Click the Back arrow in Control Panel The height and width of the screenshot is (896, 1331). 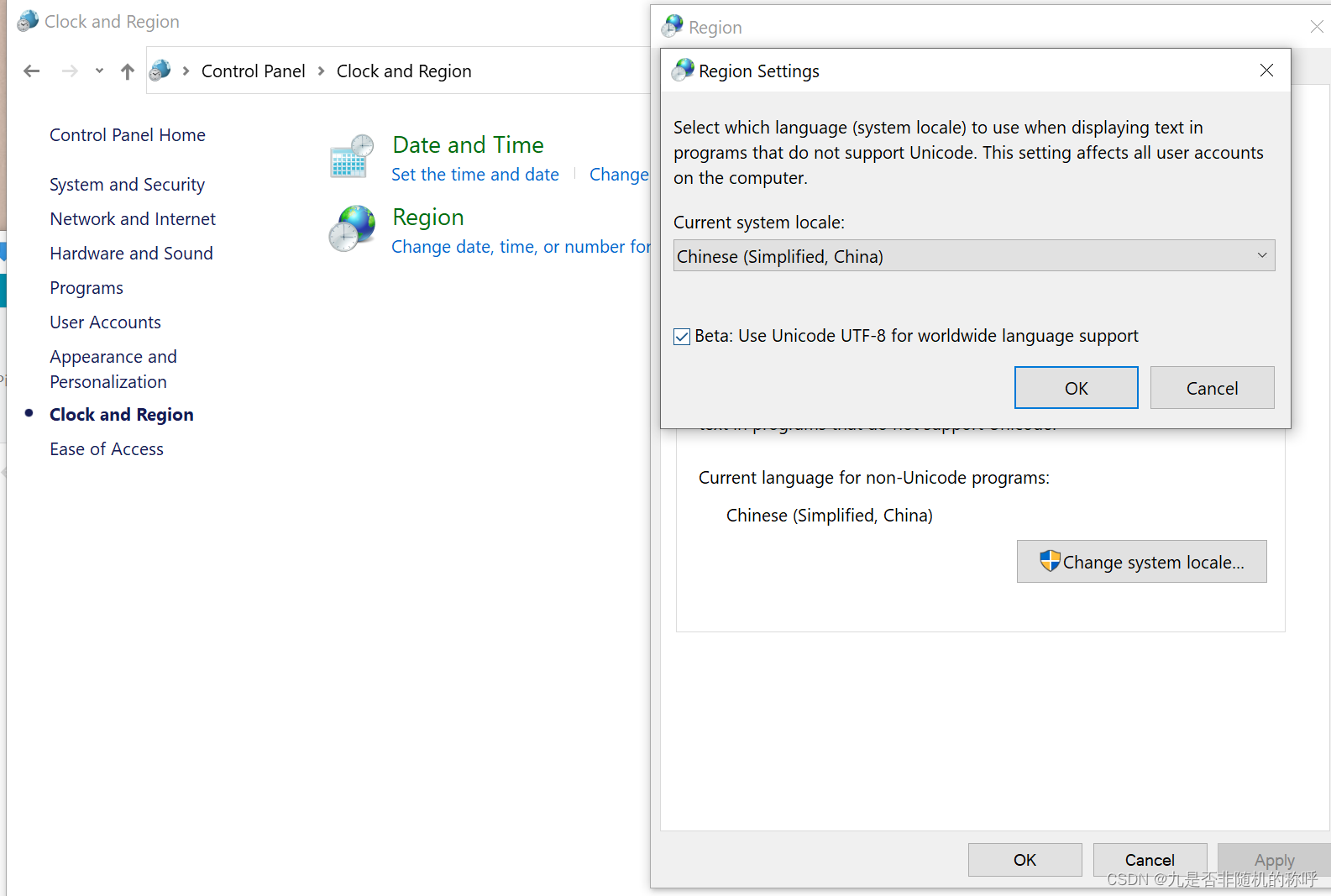(x=32, y=71)
